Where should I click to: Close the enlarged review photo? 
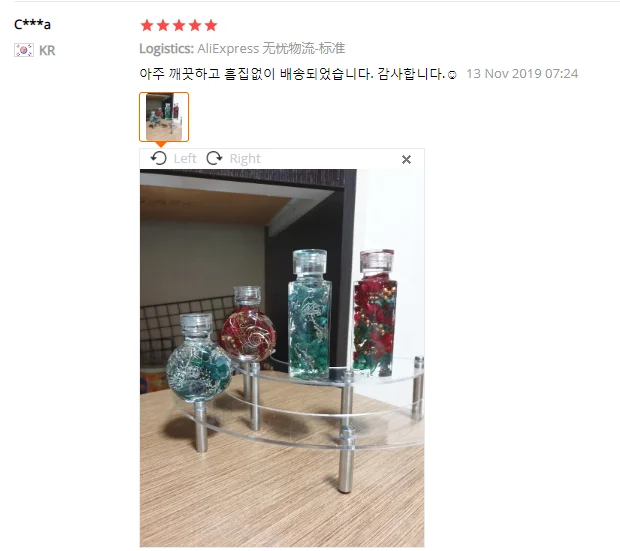406,159
